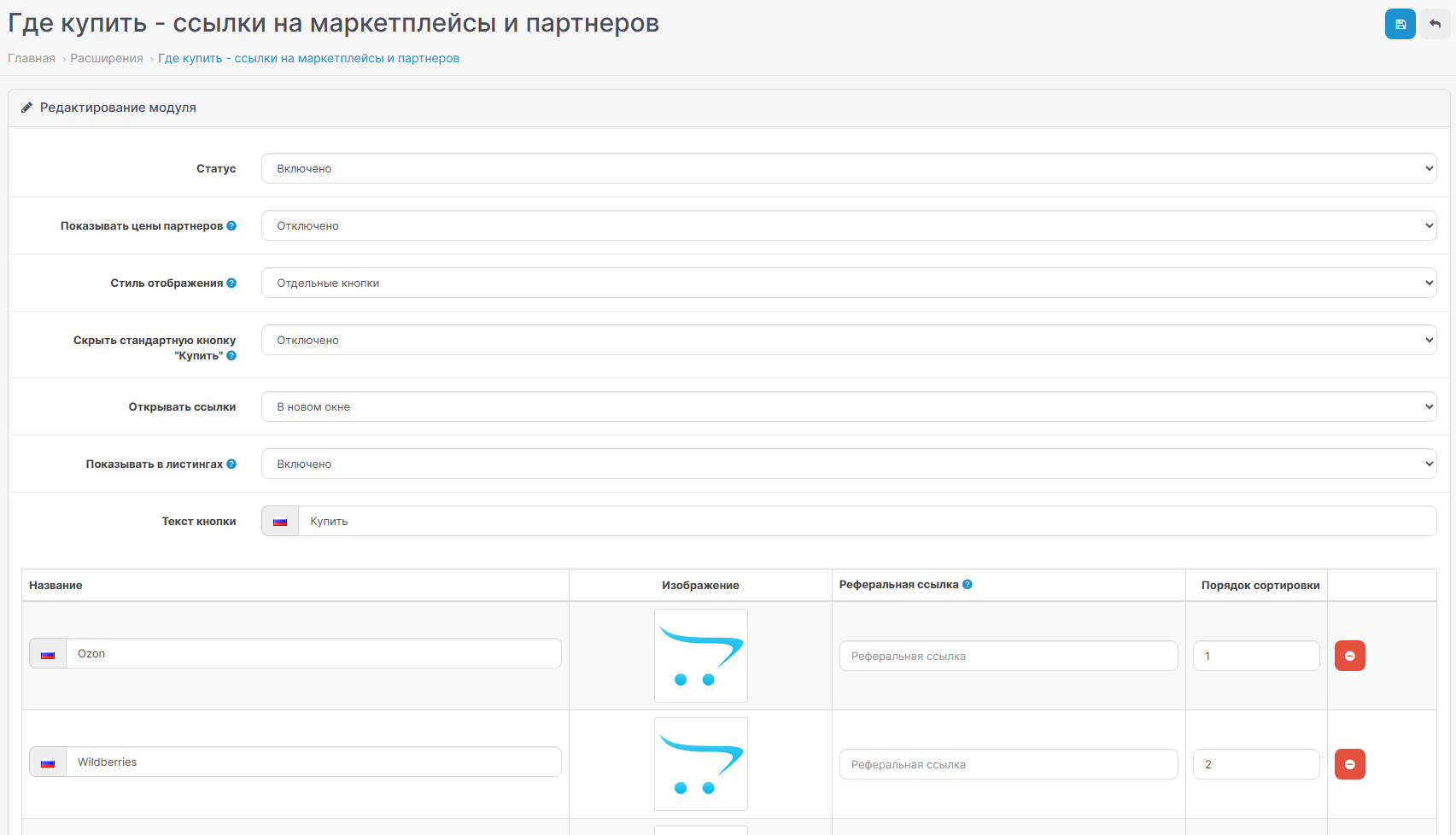Click help icon near Скрыть стандартную кнопку
Image resolution: width=1456 pixels, height=835 pixels.
coord(231,355)
